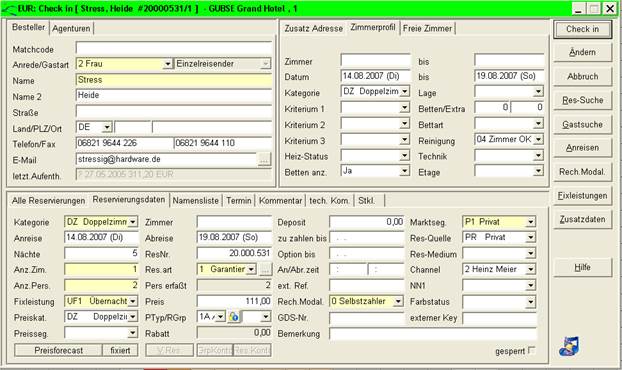Click the Fixleistungen button
This screenshot has width=622, height=370.
click(x=582, y=196)
